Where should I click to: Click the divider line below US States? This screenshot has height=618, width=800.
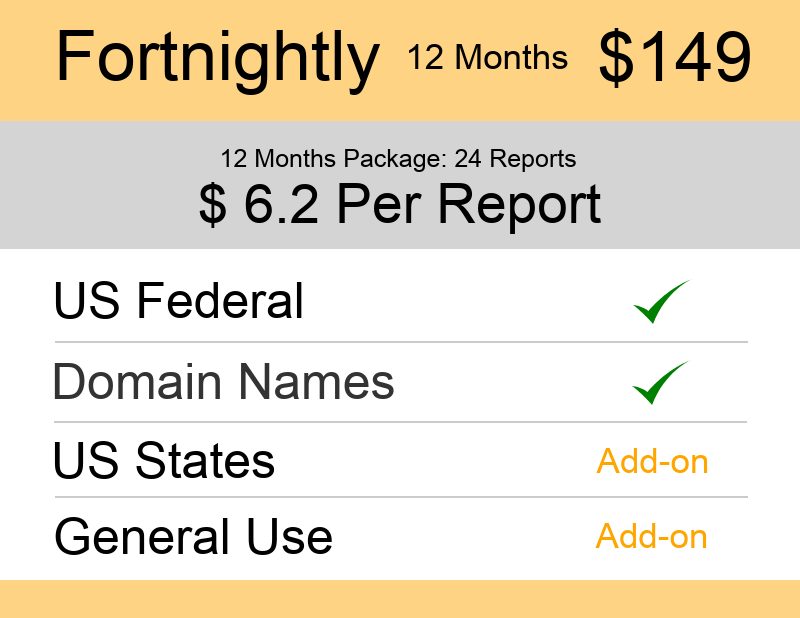point(400,497)
